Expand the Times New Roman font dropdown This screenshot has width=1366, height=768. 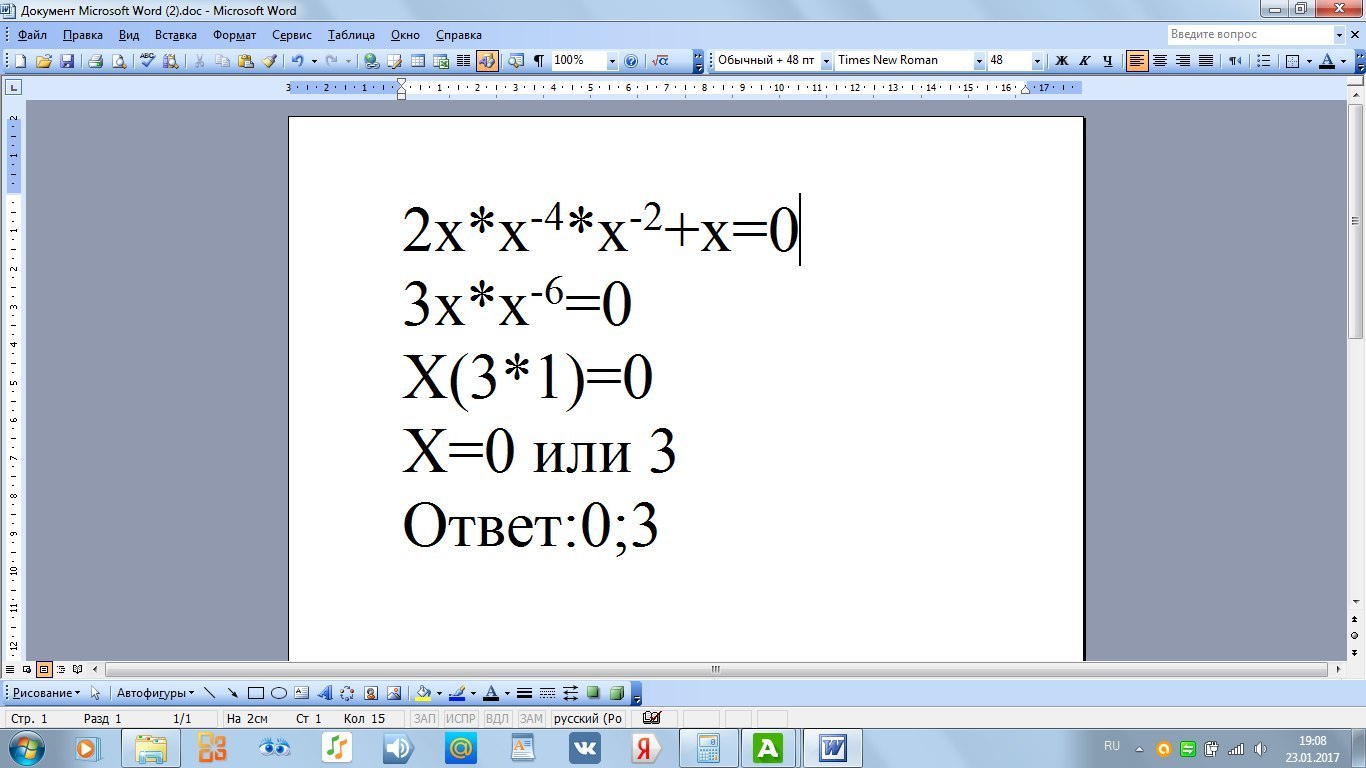click(x=979, y=61)
